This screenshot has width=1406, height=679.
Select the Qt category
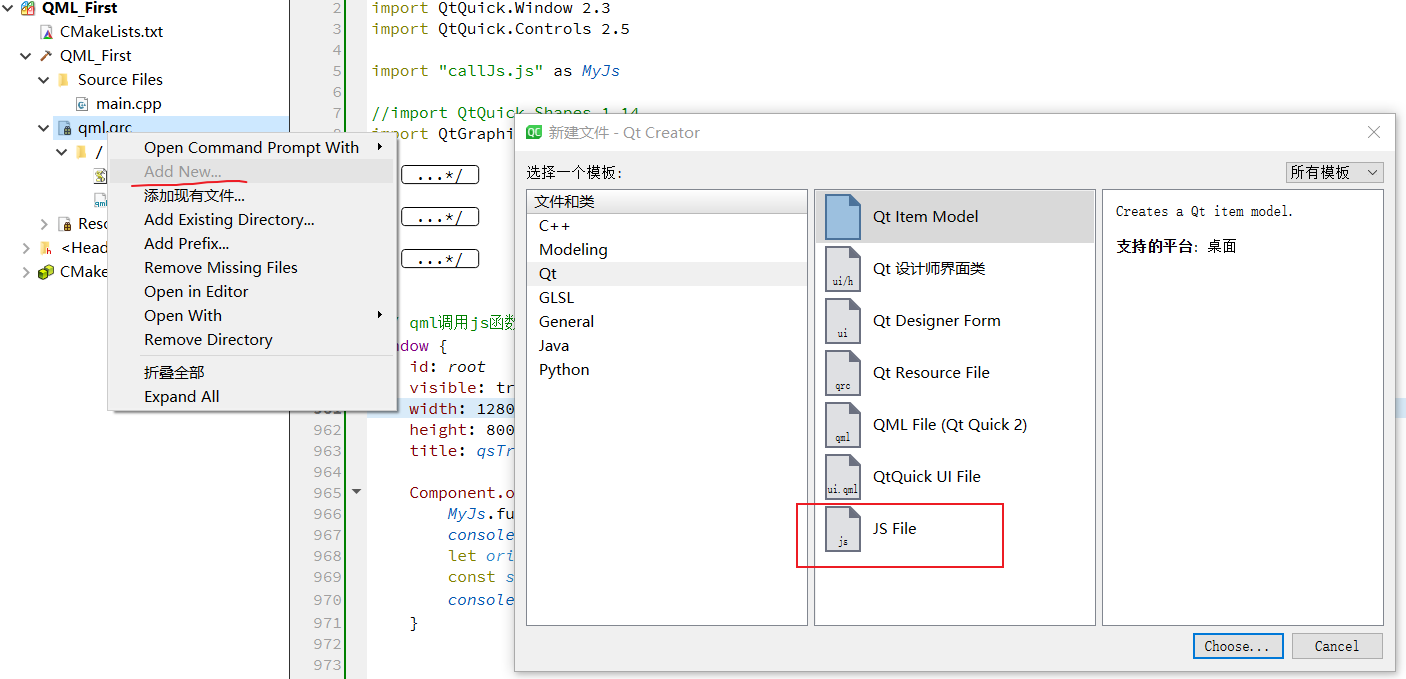667,274
